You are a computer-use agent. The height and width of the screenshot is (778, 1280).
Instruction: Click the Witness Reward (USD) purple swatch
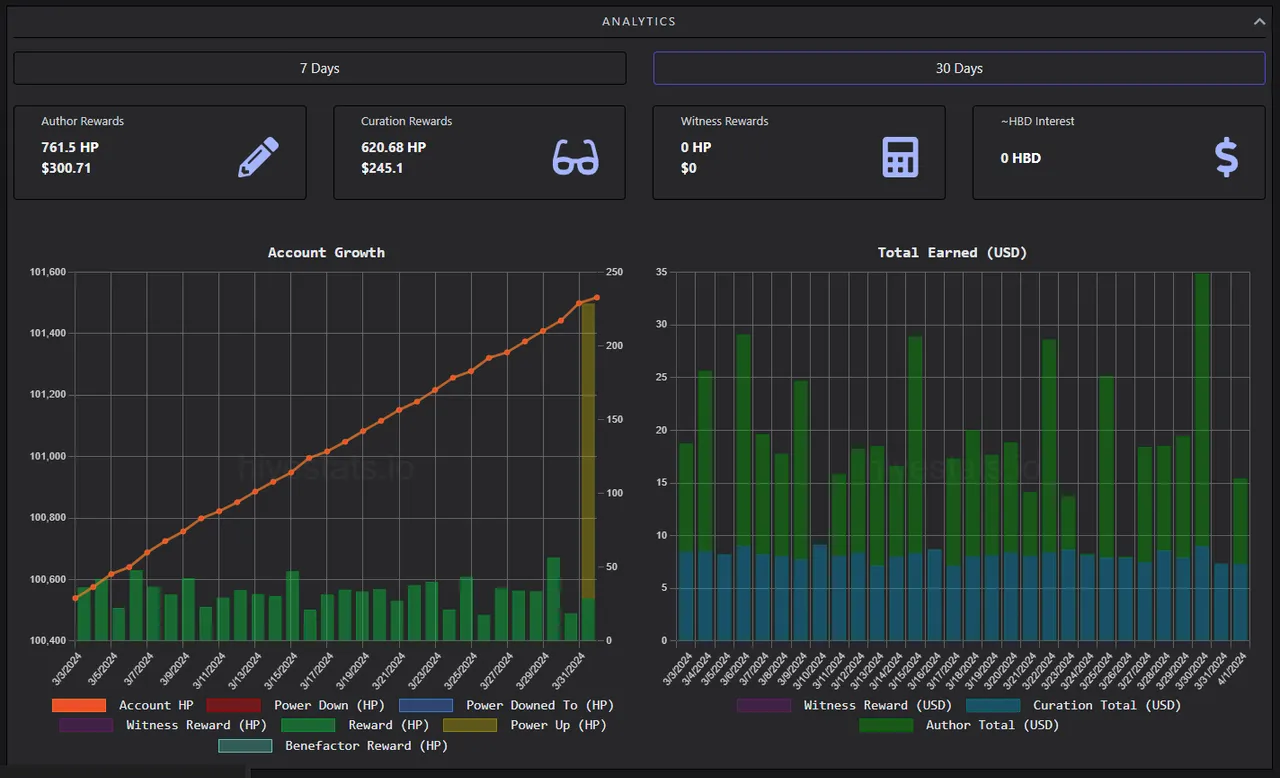coord(764,705)
